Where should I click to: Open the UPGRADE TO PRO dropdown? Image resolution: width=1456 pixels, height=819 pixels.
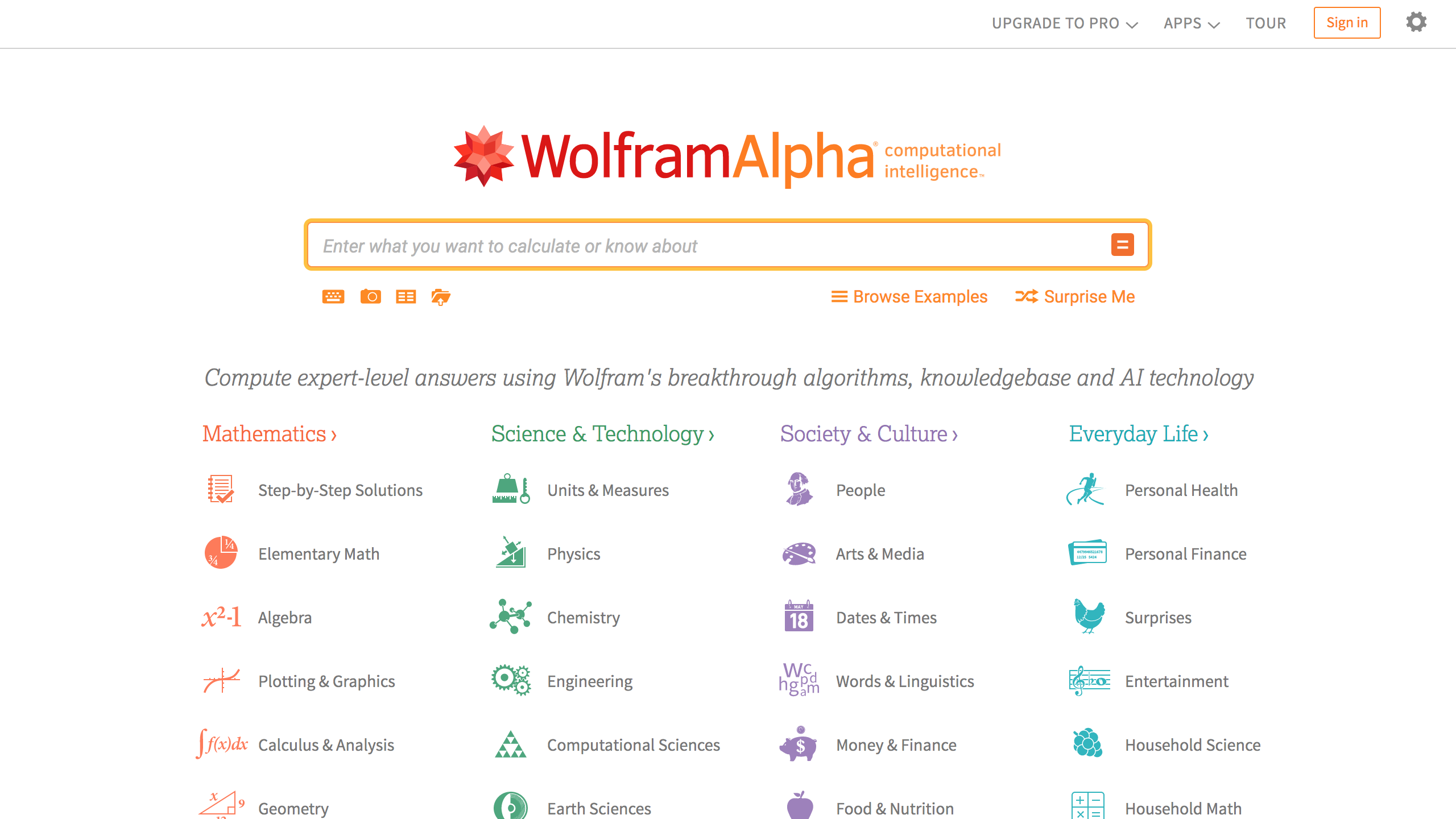click(x=1063, y=23)
